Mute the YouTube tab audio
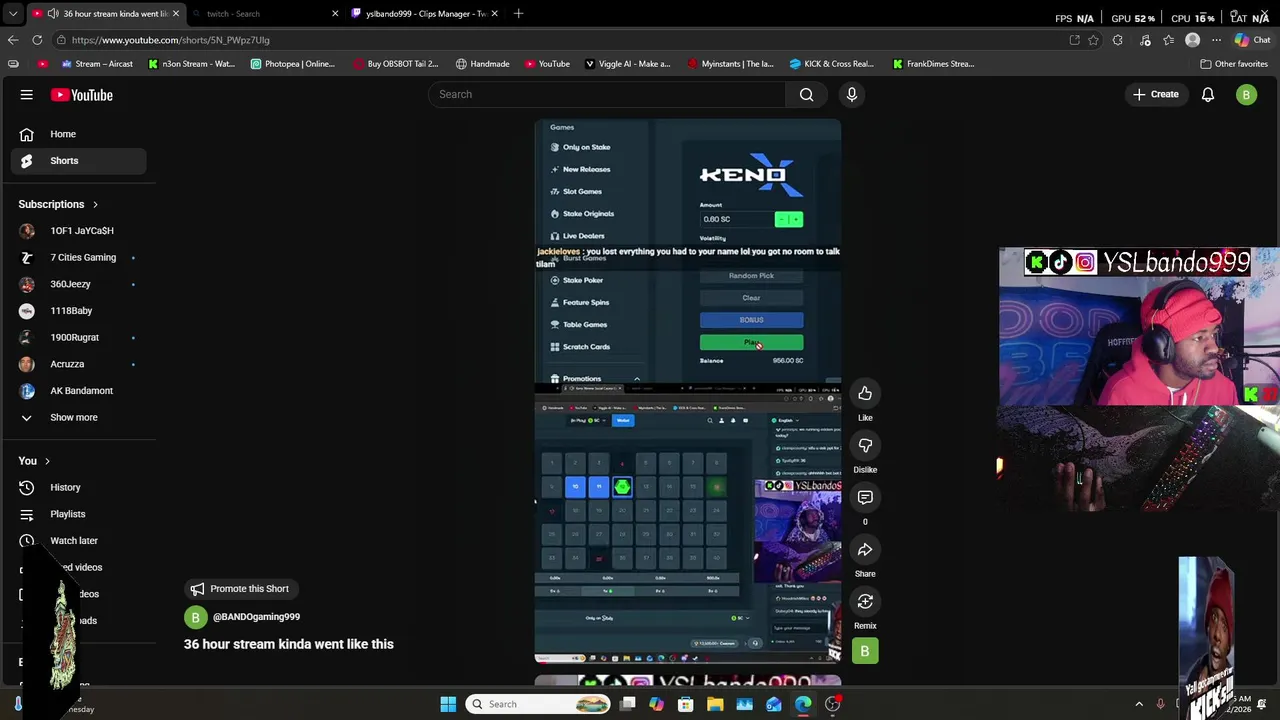Screen dimensions: 1280x720 [52, 14]
